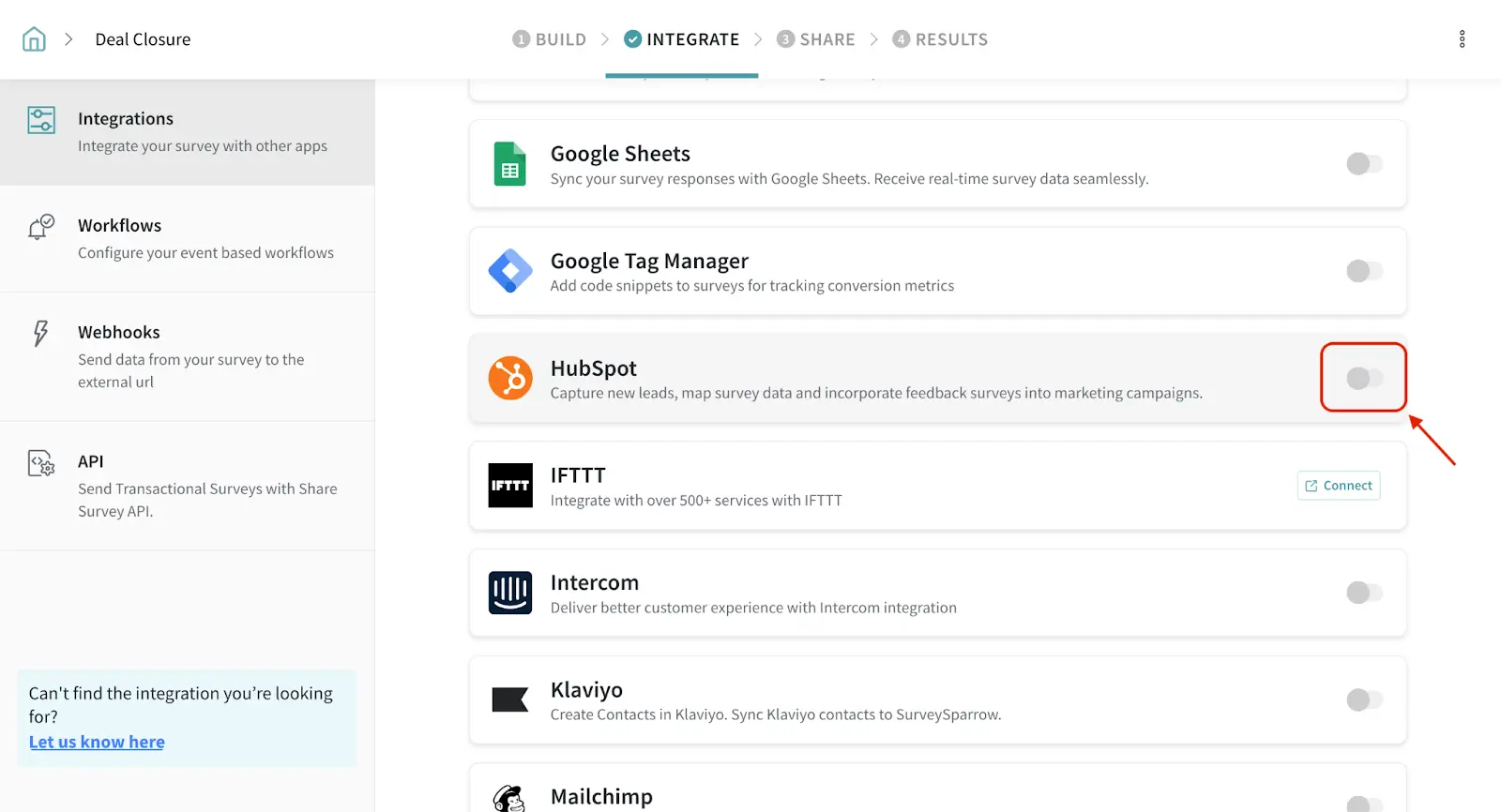Toggle the Google Tag Manager switch
The height and width of the screenshot is (812, 1501).
[1364, 271]
